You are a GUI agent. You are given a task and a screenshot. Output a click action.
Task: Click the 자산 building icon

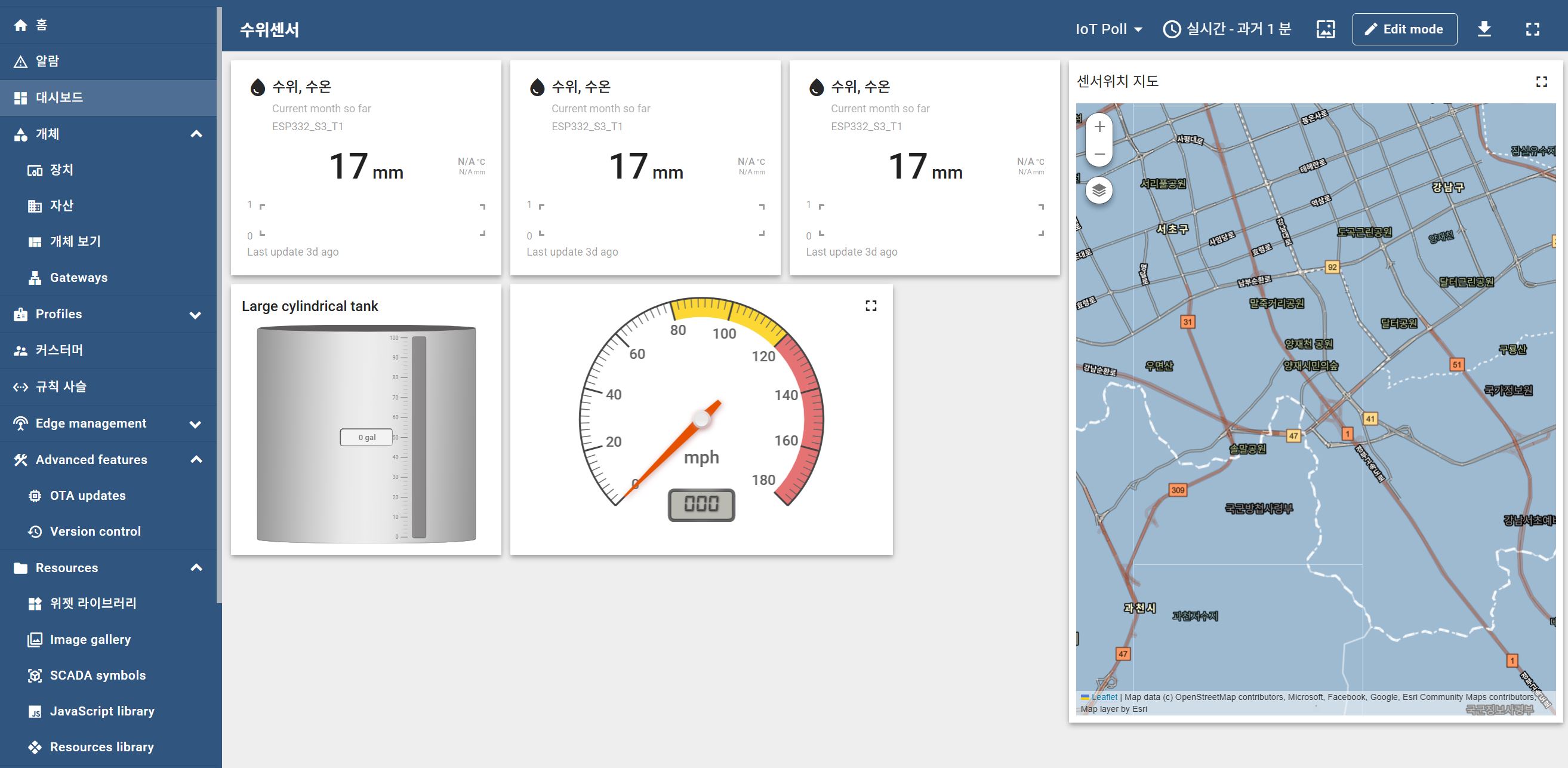[35, 206]
